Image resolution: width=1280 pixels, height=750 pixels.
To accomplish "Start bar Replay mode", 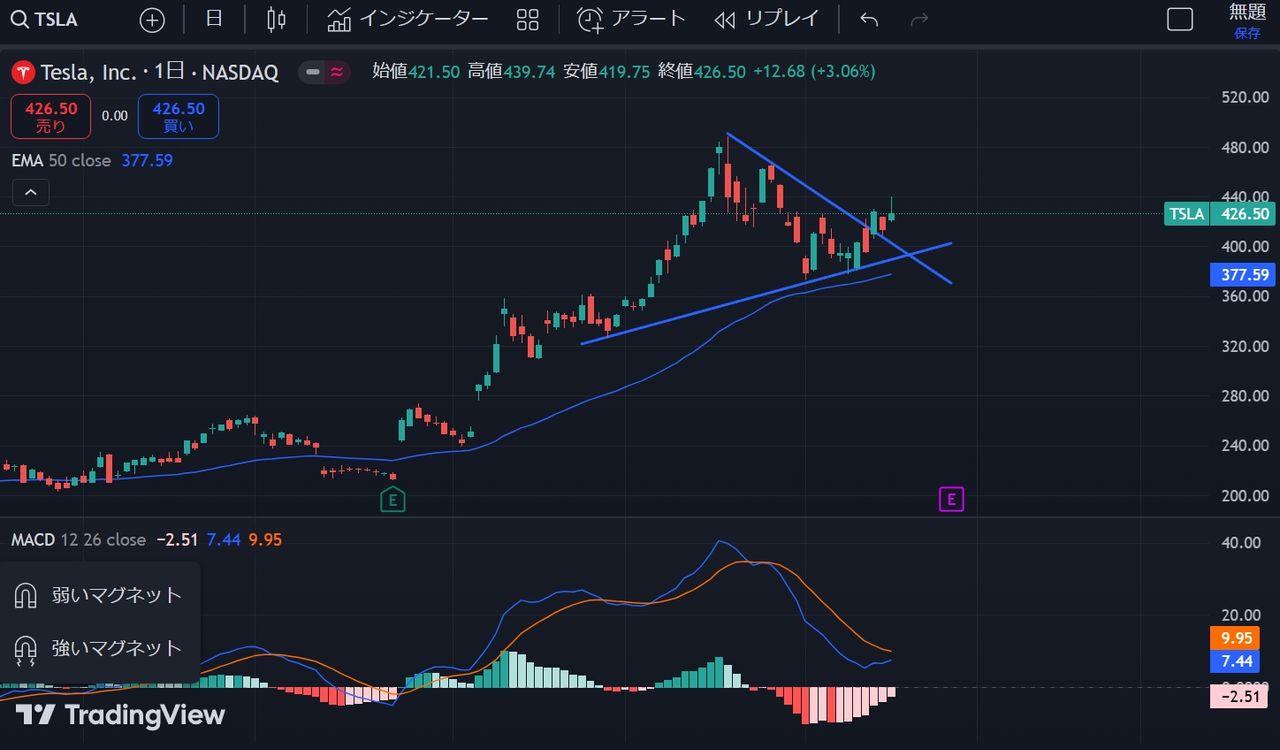I will tap(767, 19).
